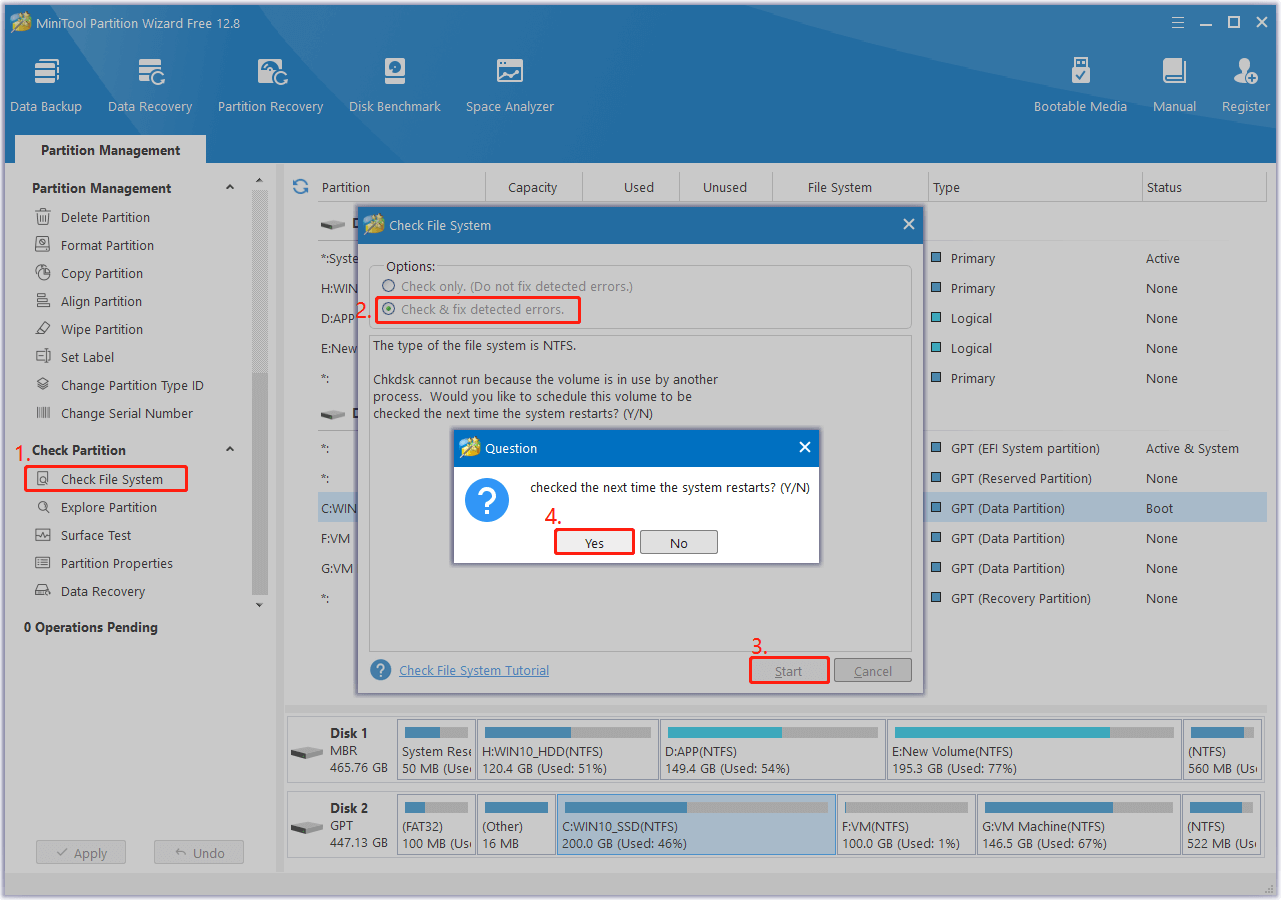Click the Undo button
The image size is (1281, 900).
click(x=199, y=853)
